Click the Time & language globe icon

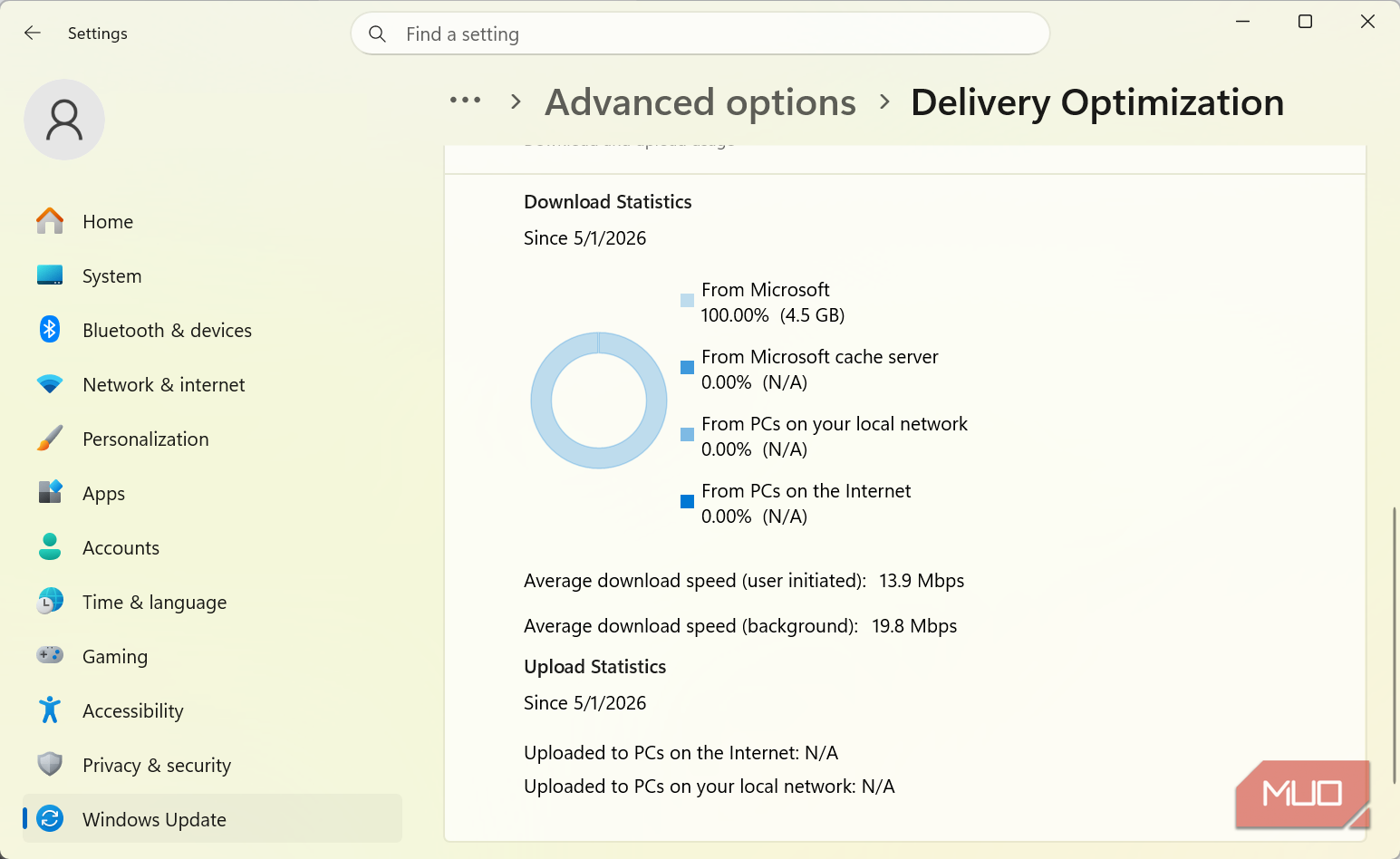point(50,601)
